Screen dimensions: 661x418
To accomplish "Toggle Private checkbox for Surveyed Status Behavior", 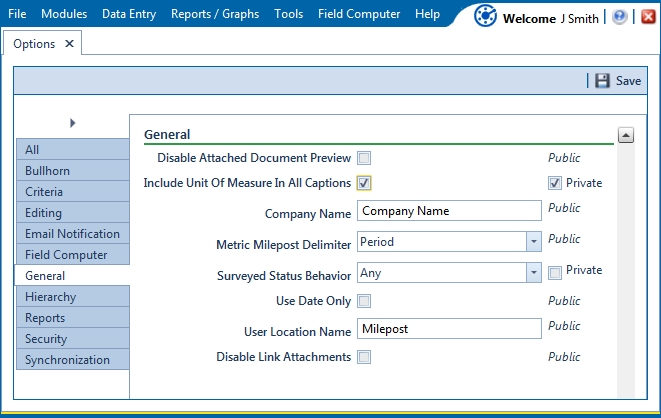I will tap(555, 273).
